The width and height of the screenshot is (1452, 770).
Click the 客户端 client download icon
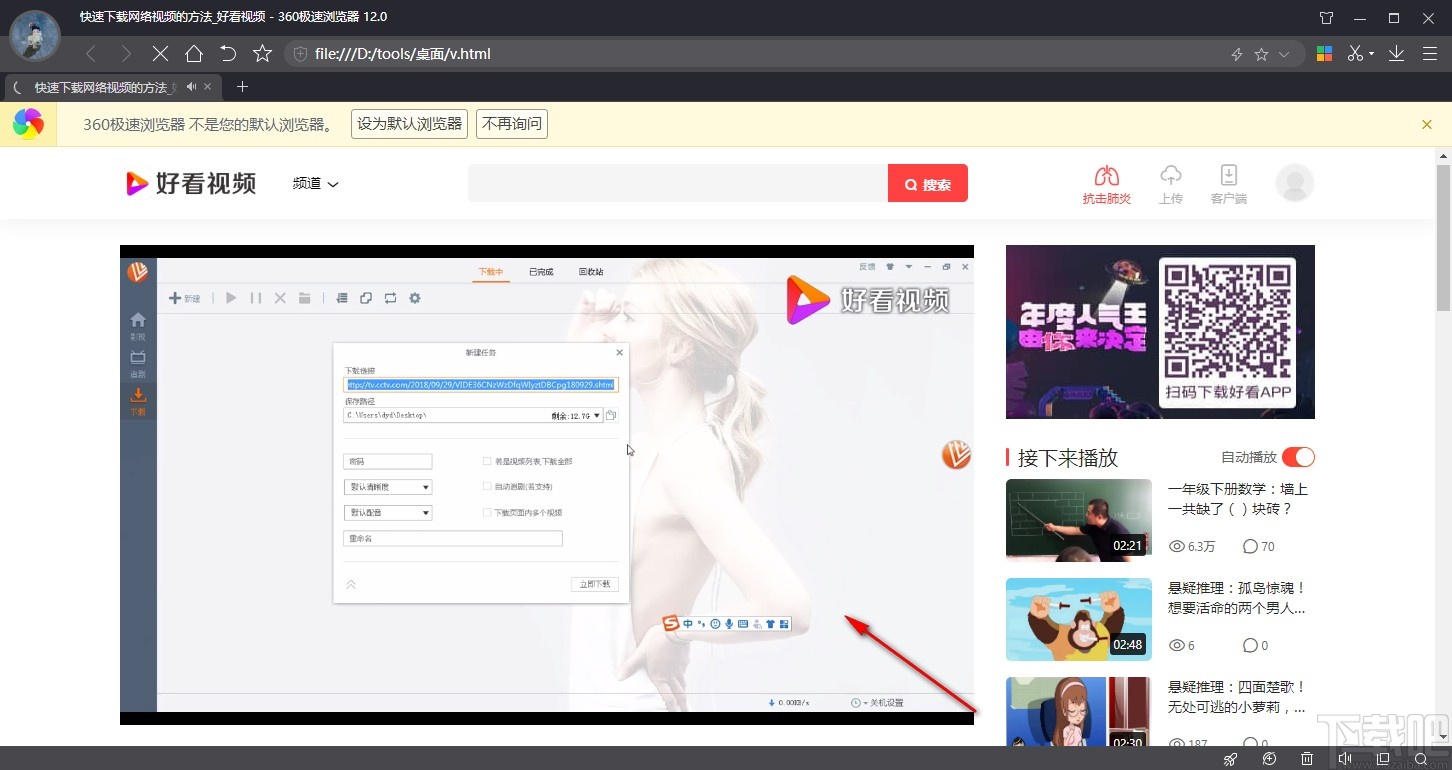[x=1229, y=185]
